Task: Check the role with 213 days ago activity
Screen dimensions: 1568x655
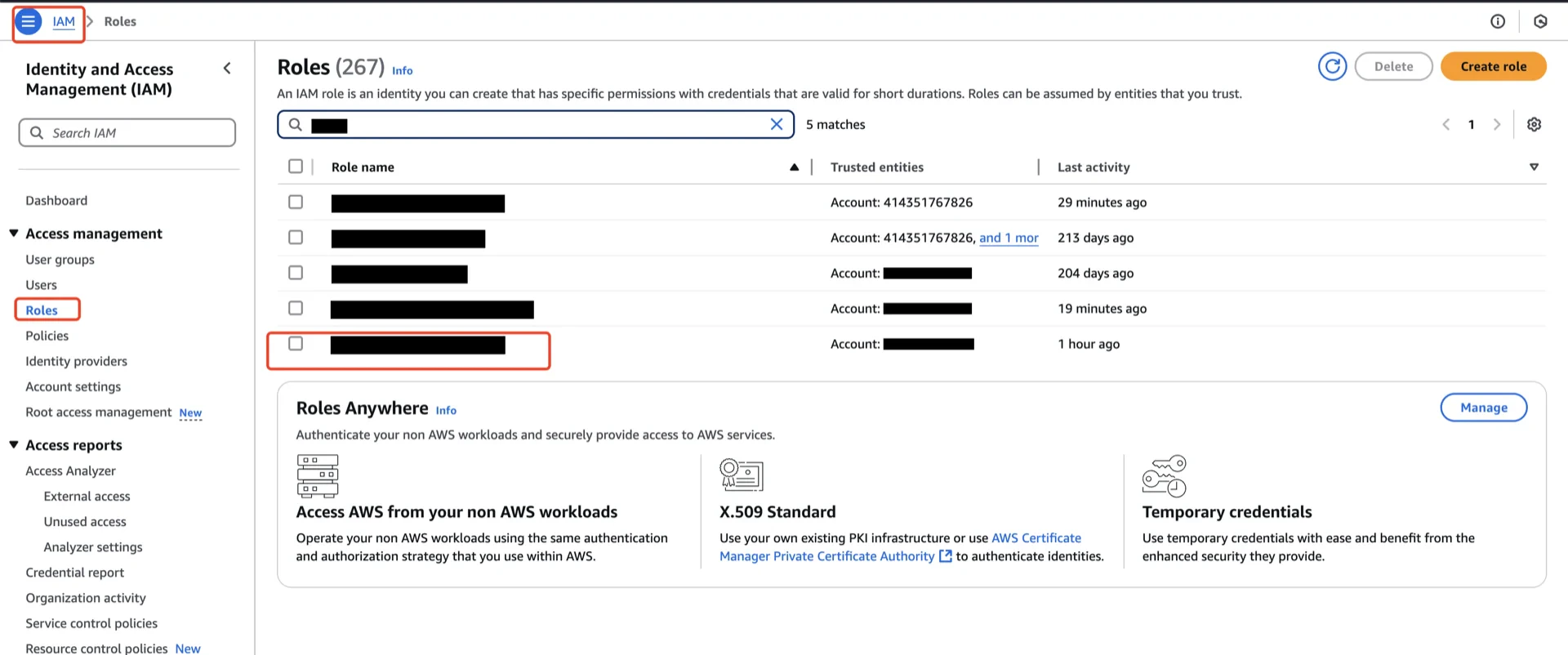Action: [x=296, y=237]
